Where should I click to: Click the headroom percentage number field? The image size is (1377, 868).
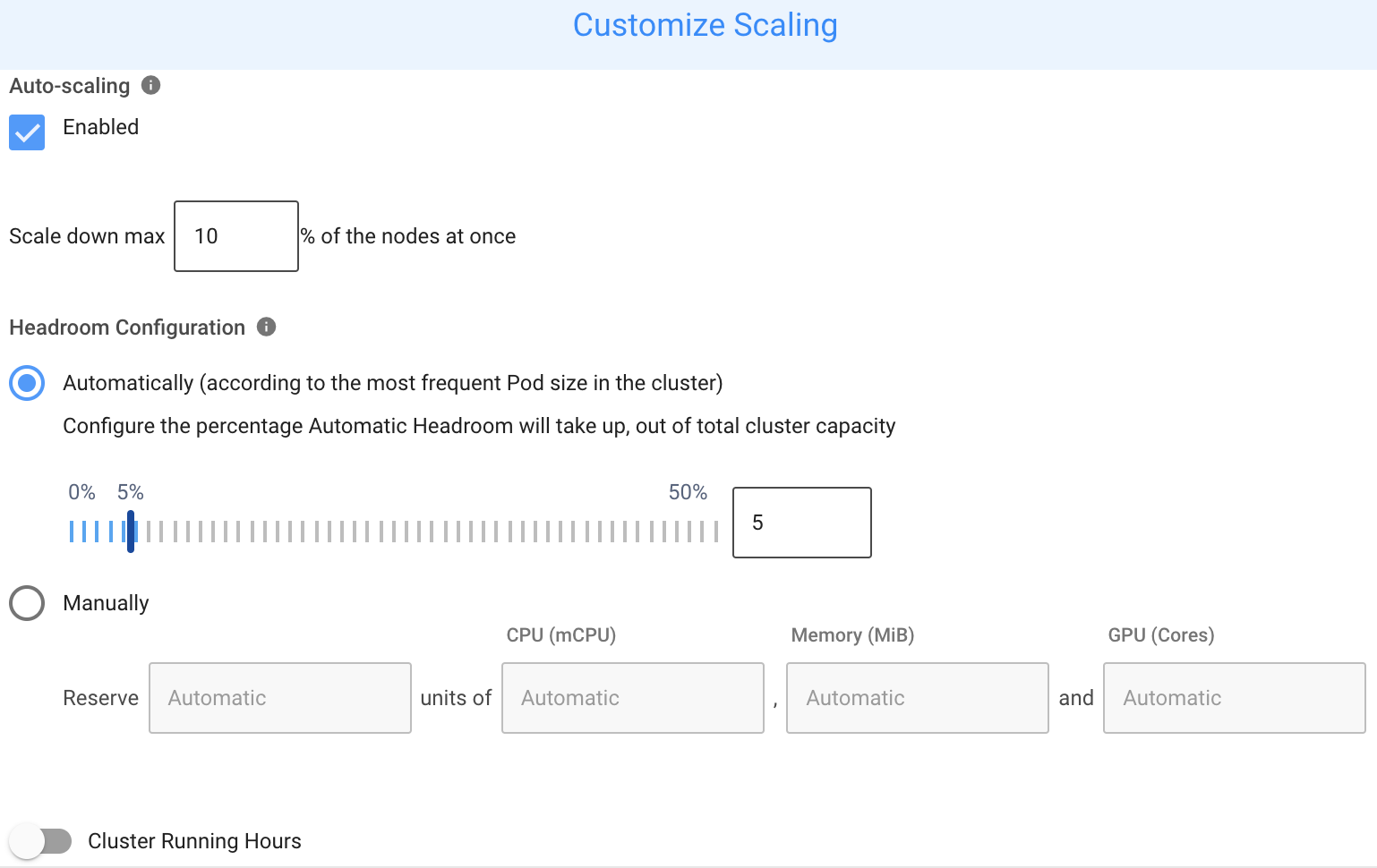[x=801, y=523]
